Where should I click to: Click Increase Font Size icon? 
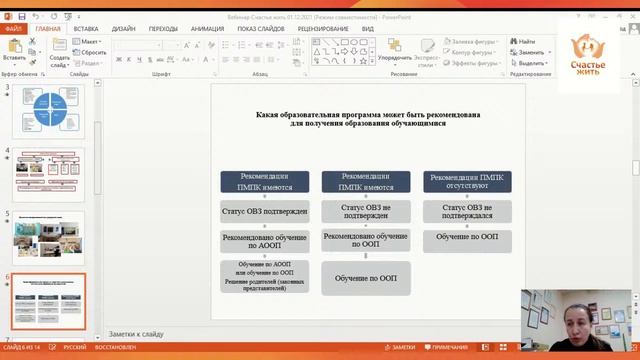187,45
